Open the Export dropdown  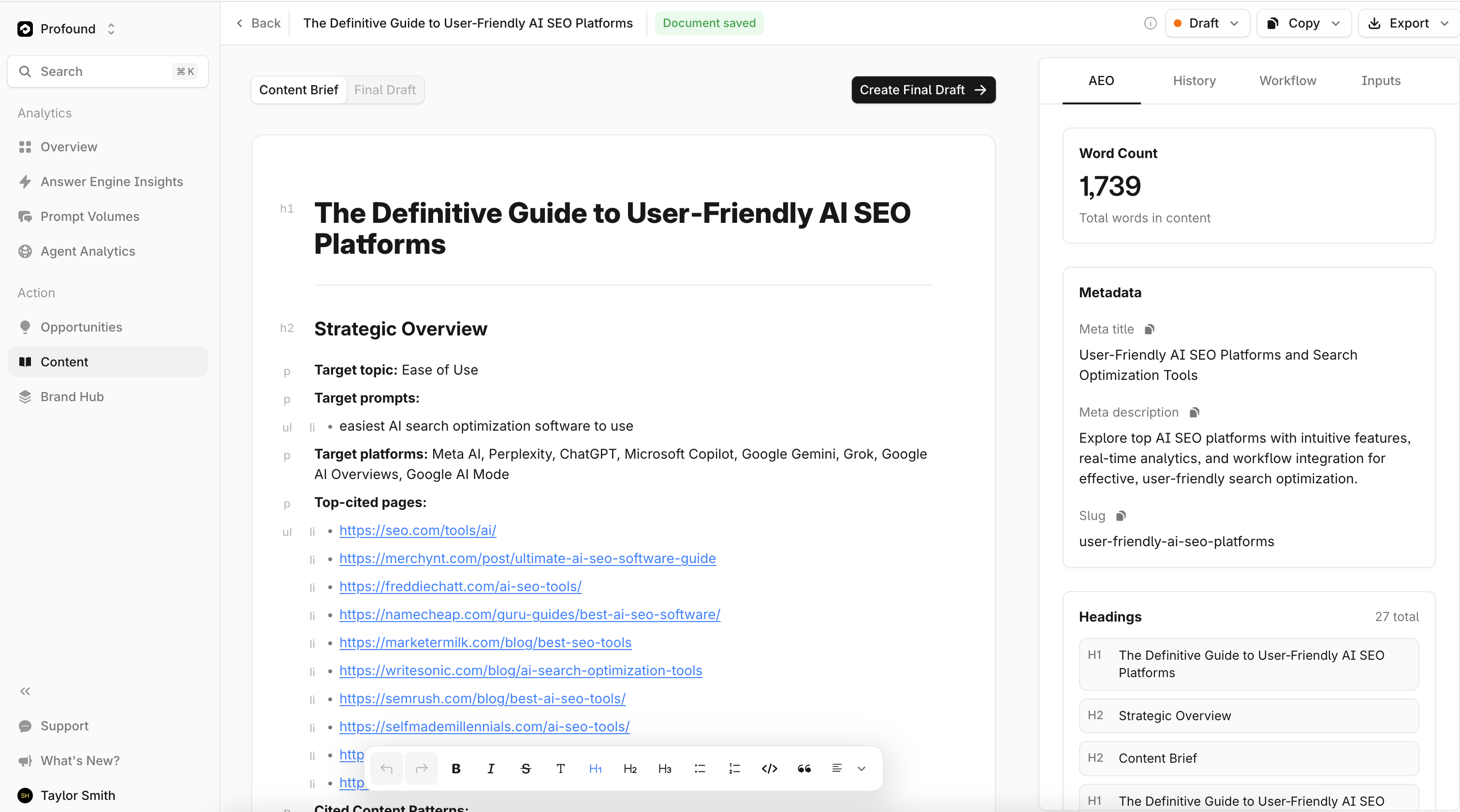click(x=1409, y=23)
